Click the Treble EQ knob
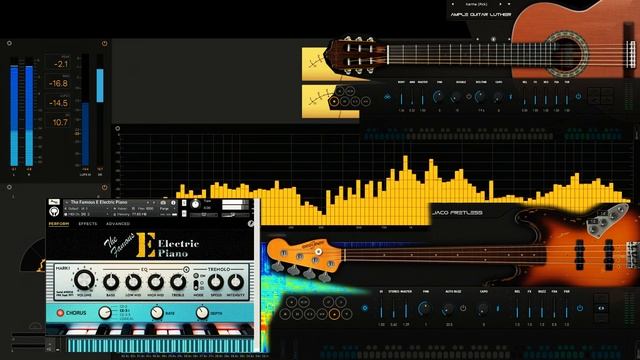Screen dimensions: 640x360 [178, 282]
